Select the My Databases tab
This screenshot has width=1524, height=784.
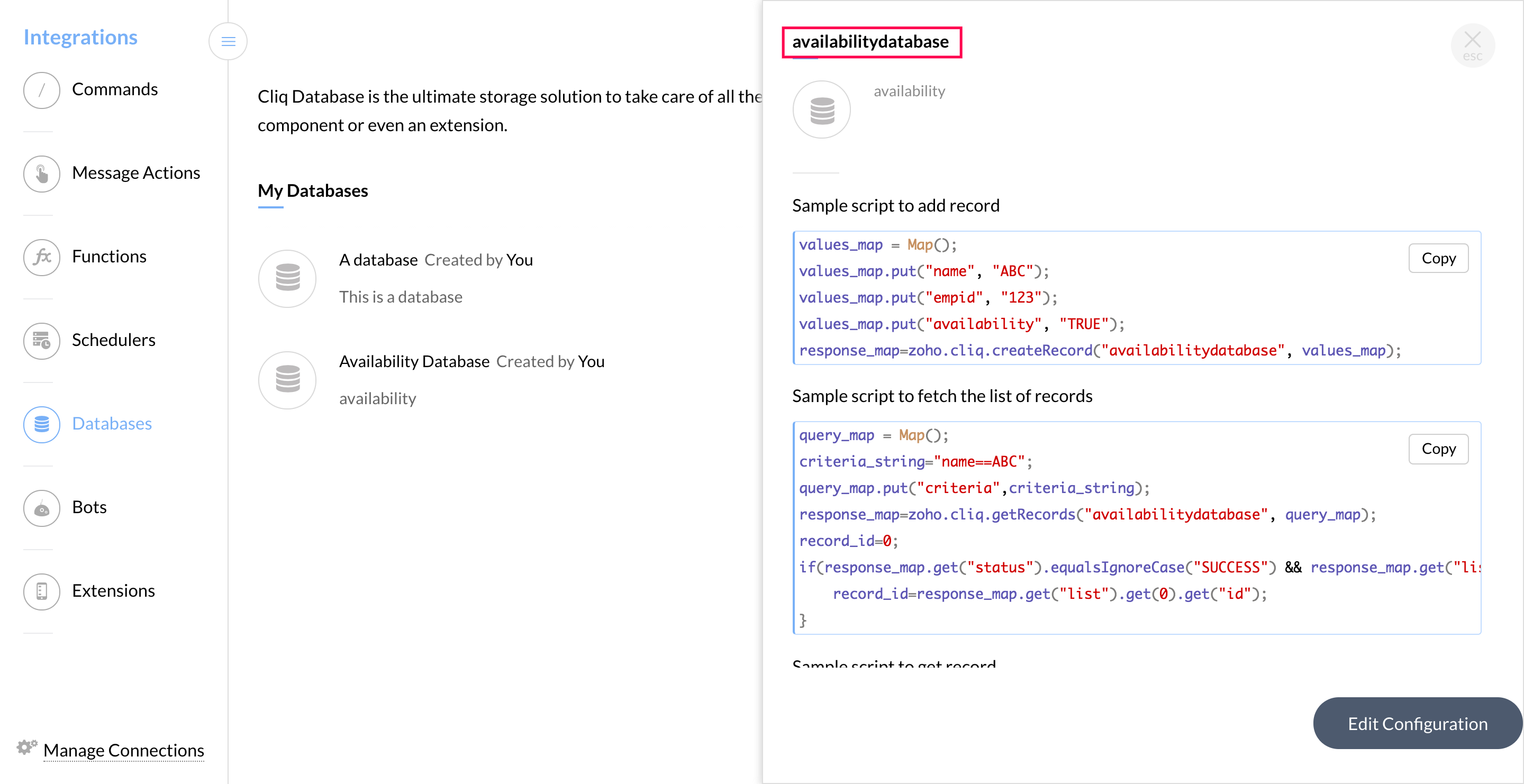312,190
